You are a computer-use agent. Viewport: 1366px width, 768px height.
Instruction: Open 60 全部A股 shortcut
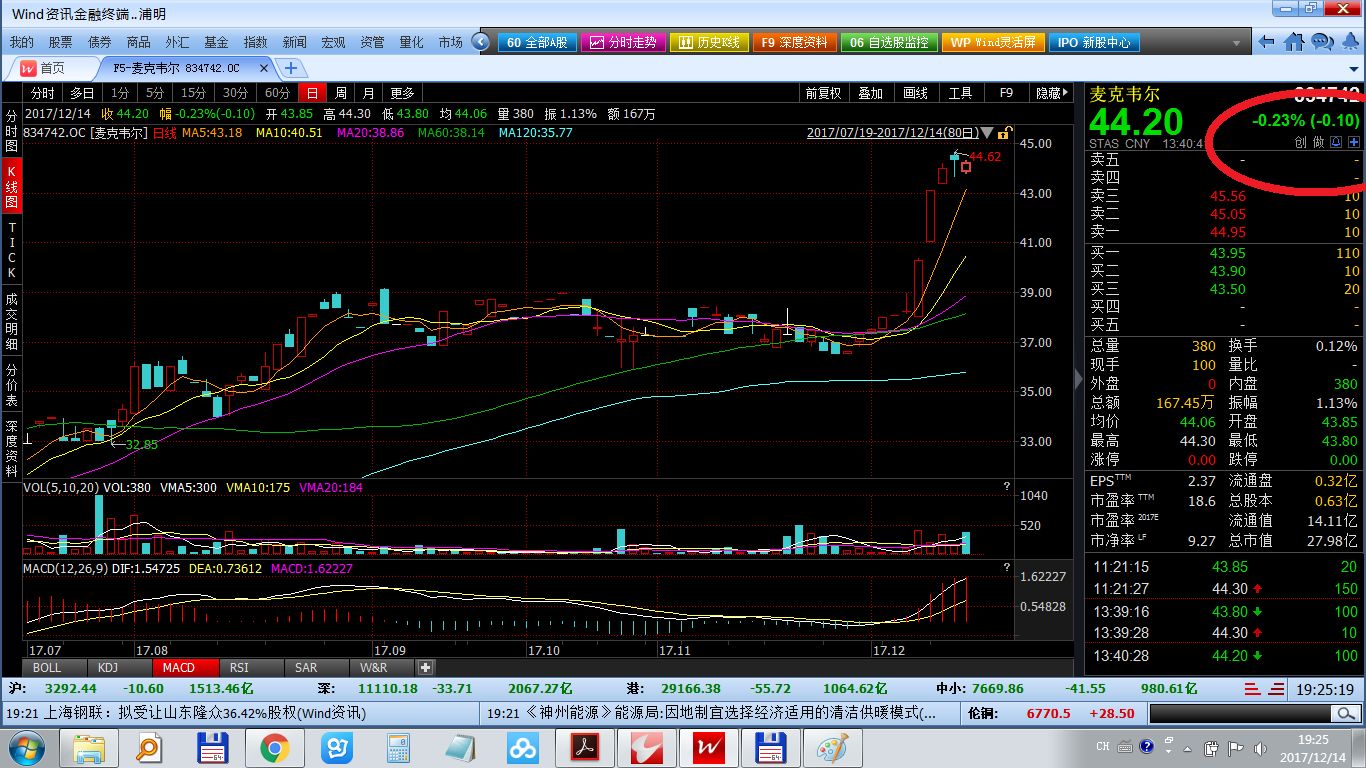(x=536, y=42)
